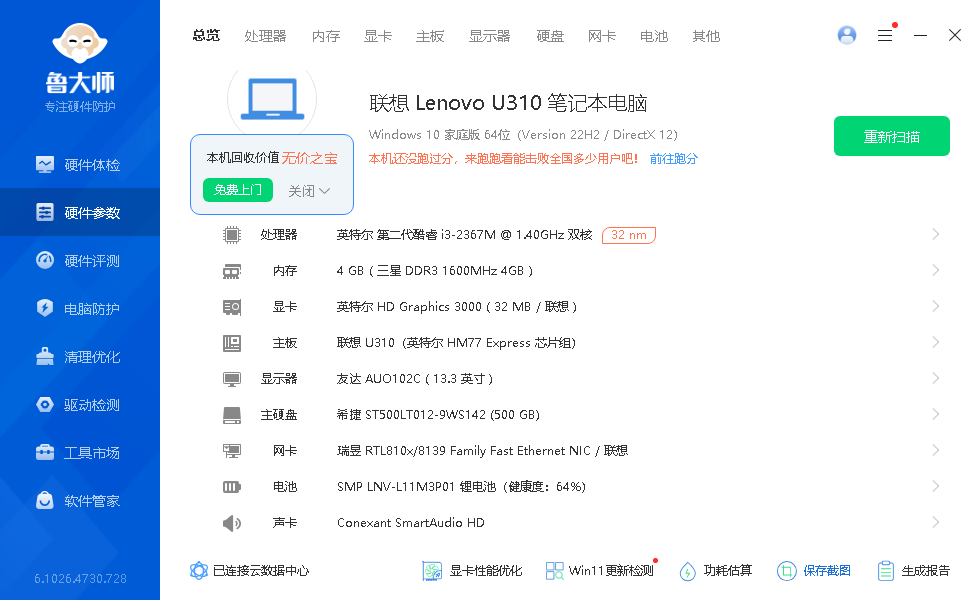Switch to the 显示器 tab
Screen dimensions: 980x600
[489, 36]
